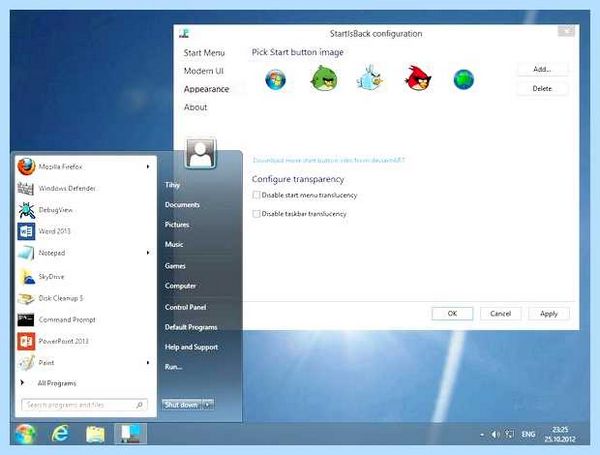Click the user account picture
The height and width of the screenshot is (455, 600).
coord(200,153)
